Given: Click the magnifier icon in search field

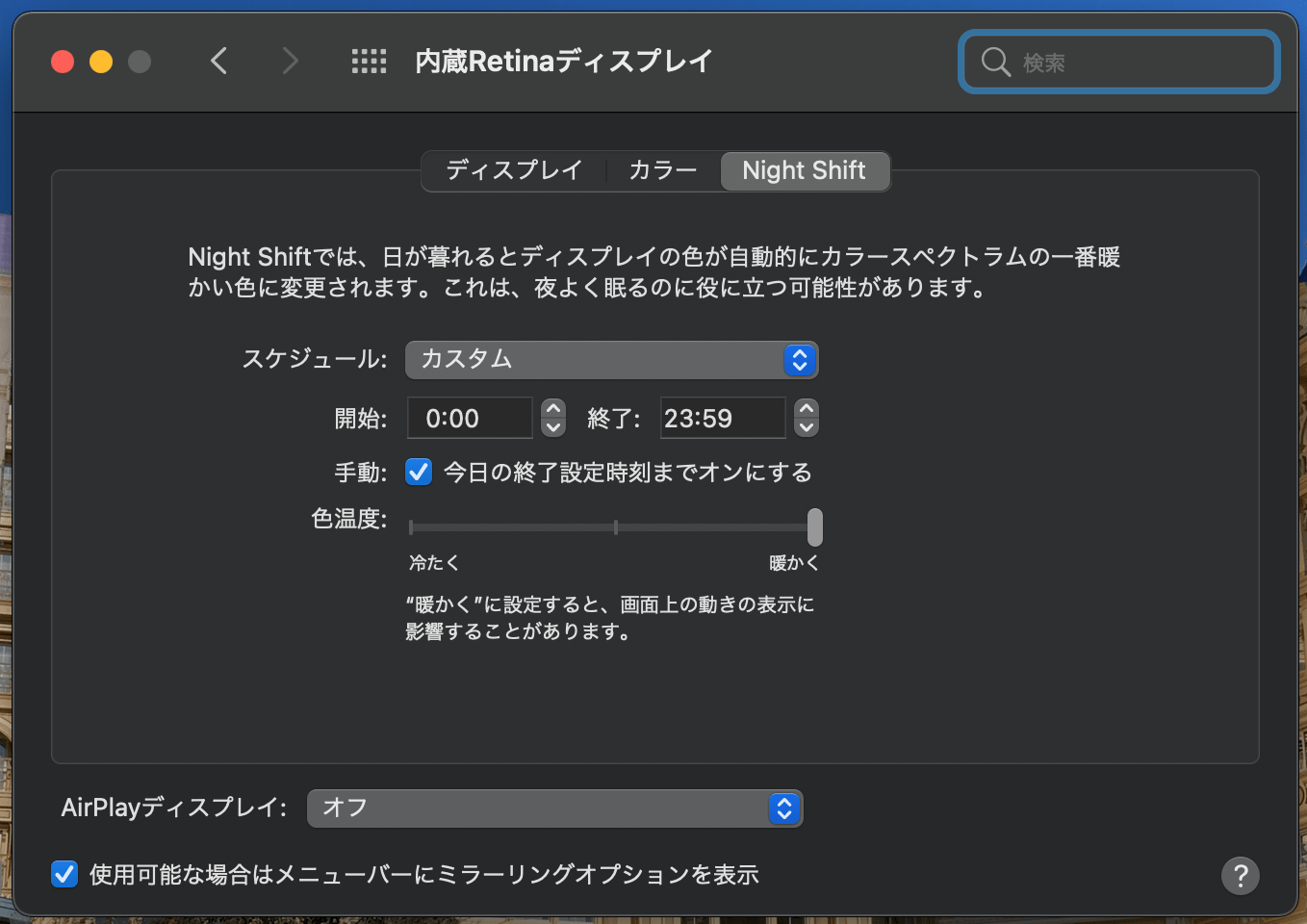Looking at the screenshot, I should 995,63.
